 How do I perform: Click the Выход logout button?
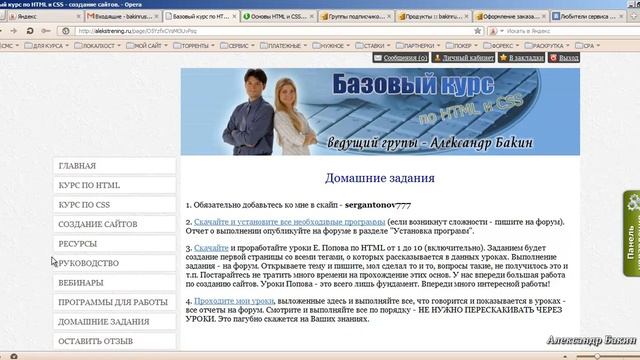pyautogui.click(x=564, y=58)
